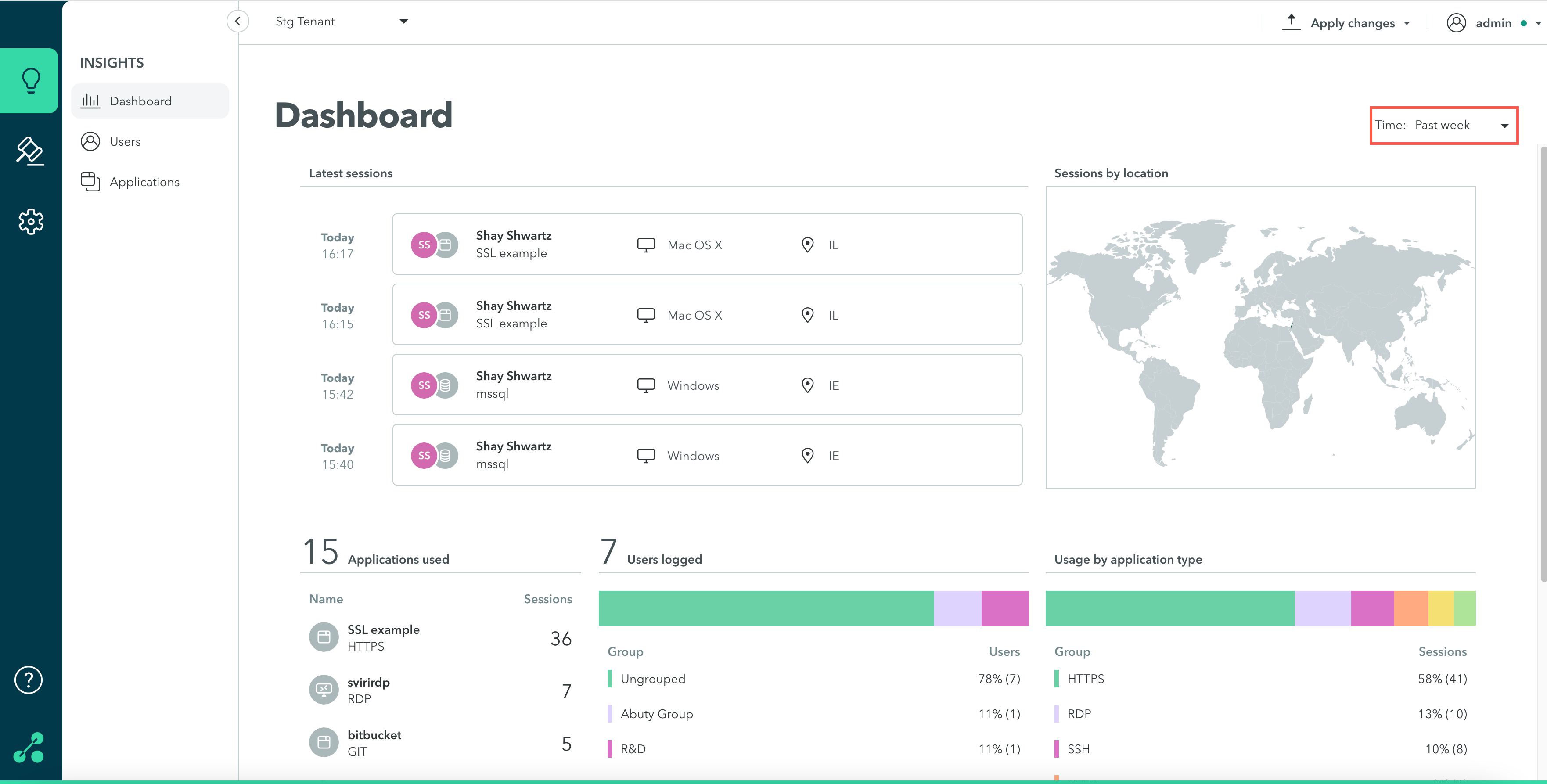Click the SSL example application icon
This screenshot has height=784, width=1547.
click(x=324, y=637)
